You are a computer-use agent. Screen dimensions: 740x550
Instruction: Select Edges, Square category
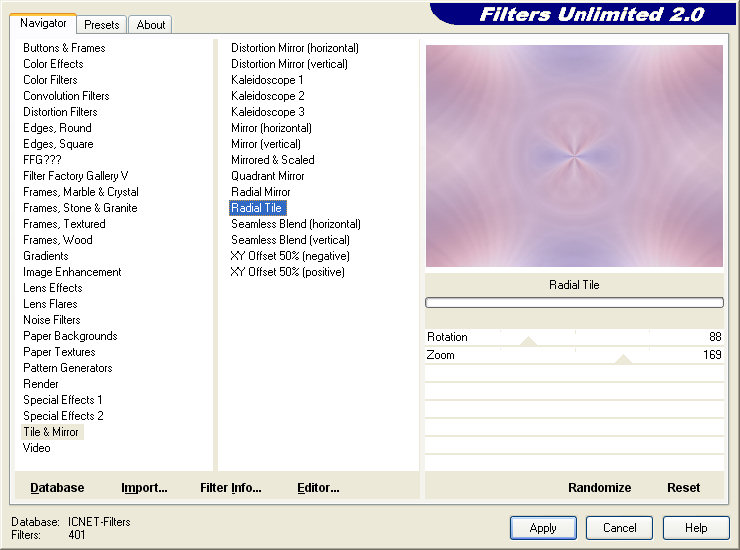pos(58,144)
